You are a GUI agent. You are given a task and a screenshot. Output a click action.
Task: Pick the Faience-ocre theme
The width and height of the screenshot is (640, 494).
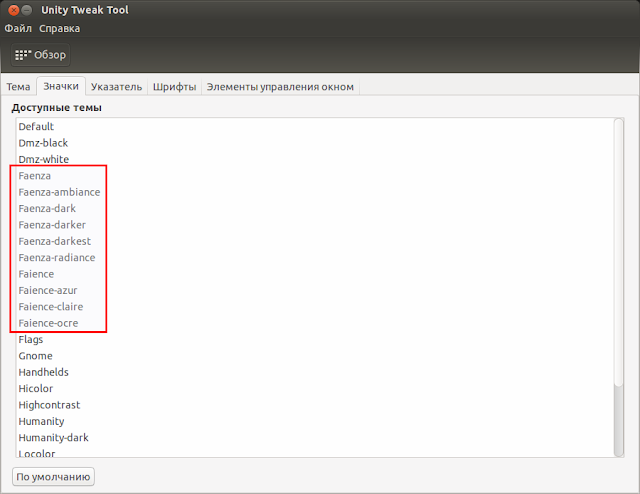pos(315,323)
